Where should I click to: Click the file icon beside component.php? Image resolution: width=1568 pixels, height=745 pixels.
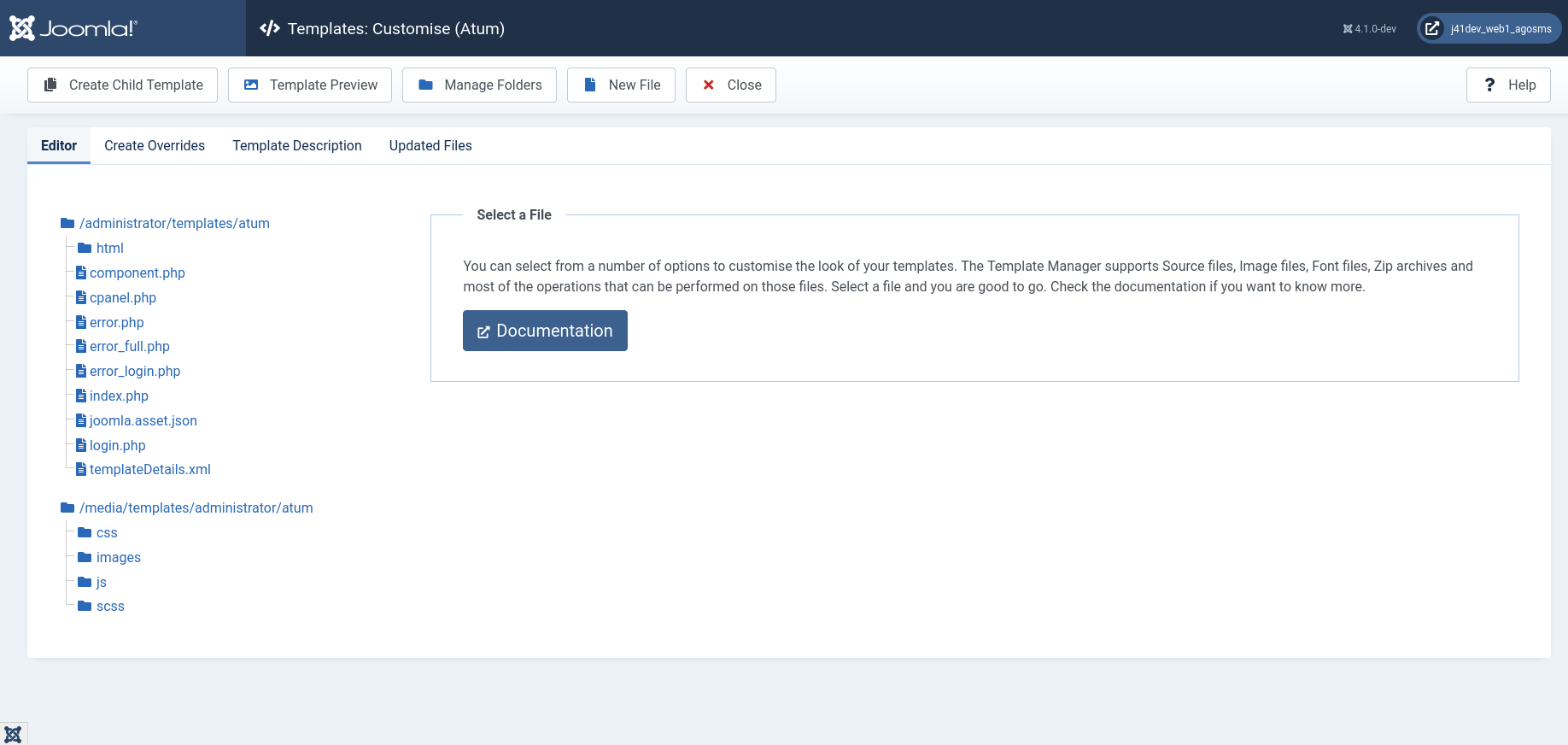coord(81,273)
